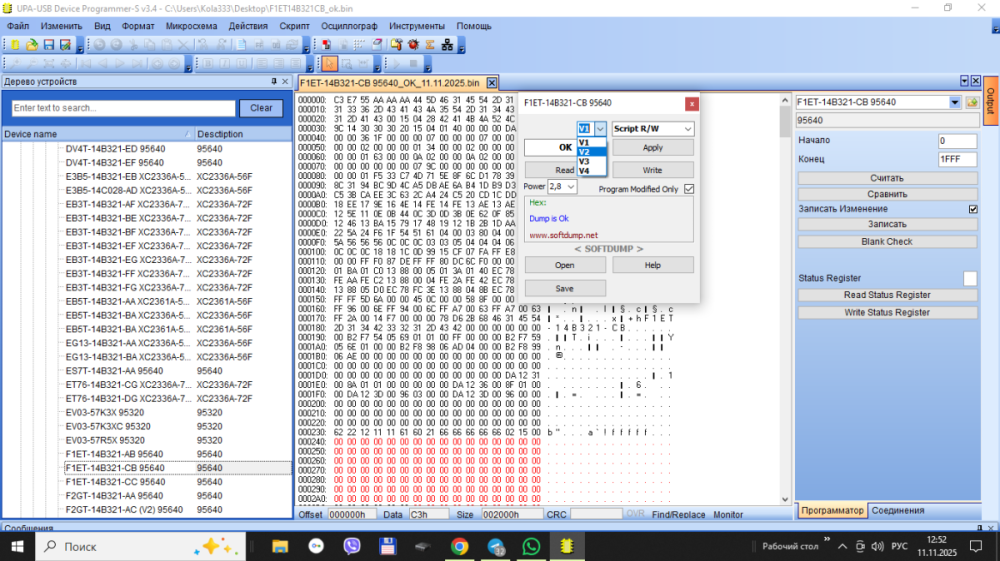
Task: Click the green icon beside the device combo box
Action: click(972, 102)
